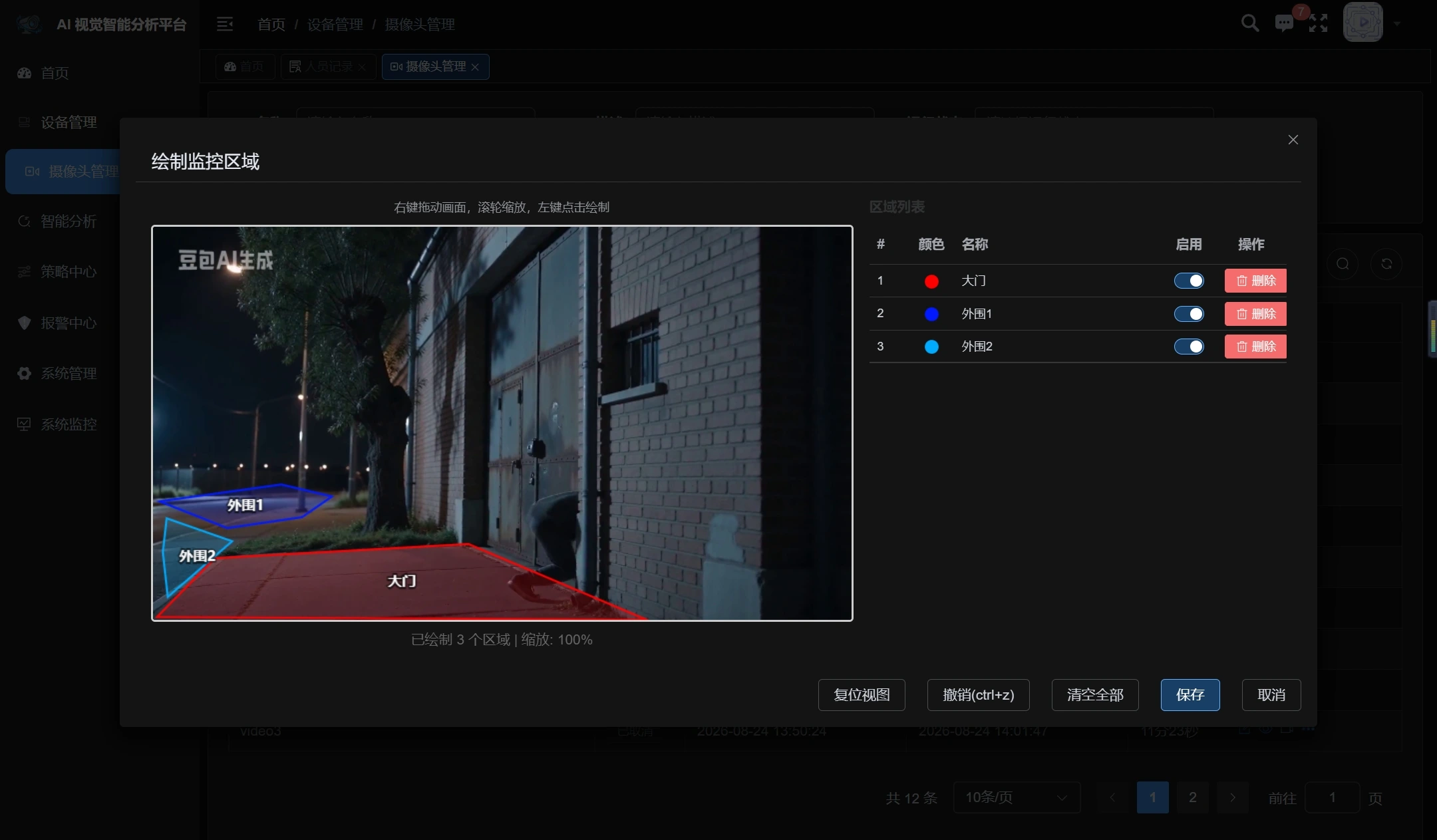Expand the user menu dropdown arrow

[x=1397, y=24]
